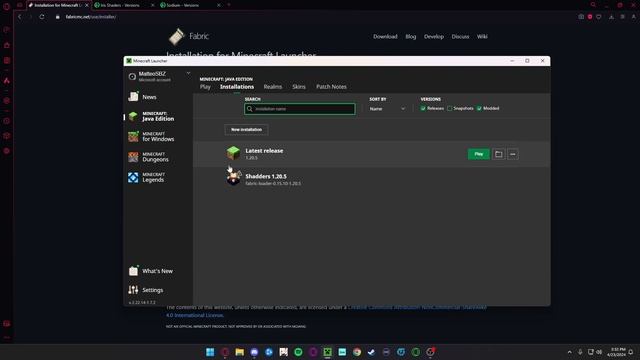Click Play on Latest release
This screenshot has height=360, width=640.
click(x=479, y=154)
